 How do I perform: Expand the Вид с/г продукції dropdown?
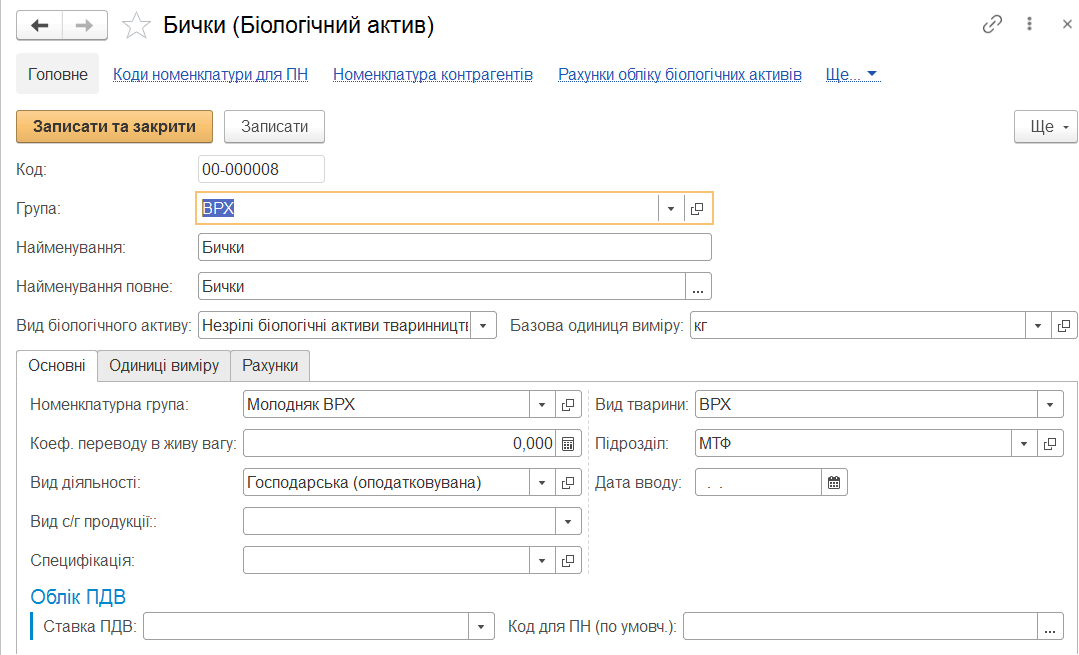[568, 522]
